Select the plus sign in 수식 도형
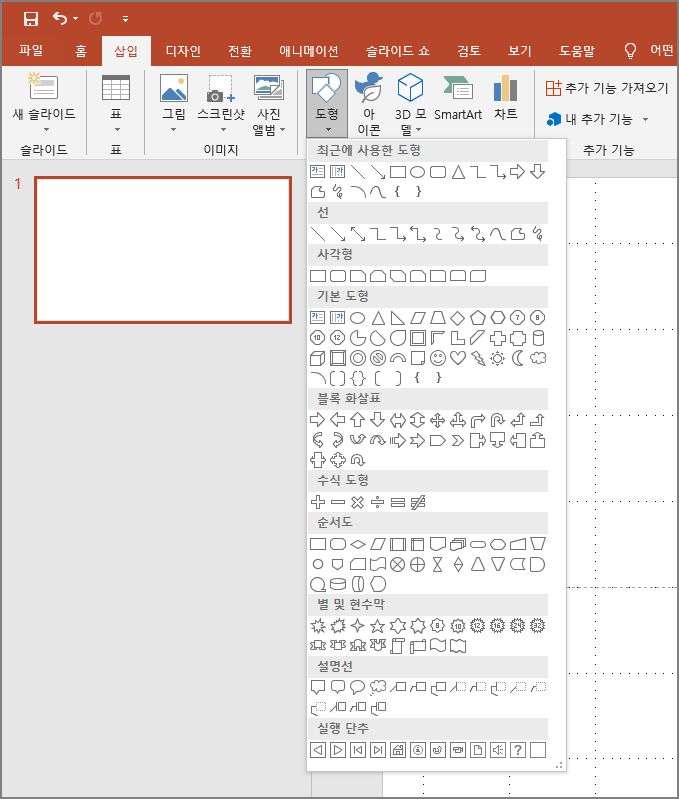Viewport: 679px width, 799px height. (318, 502)
